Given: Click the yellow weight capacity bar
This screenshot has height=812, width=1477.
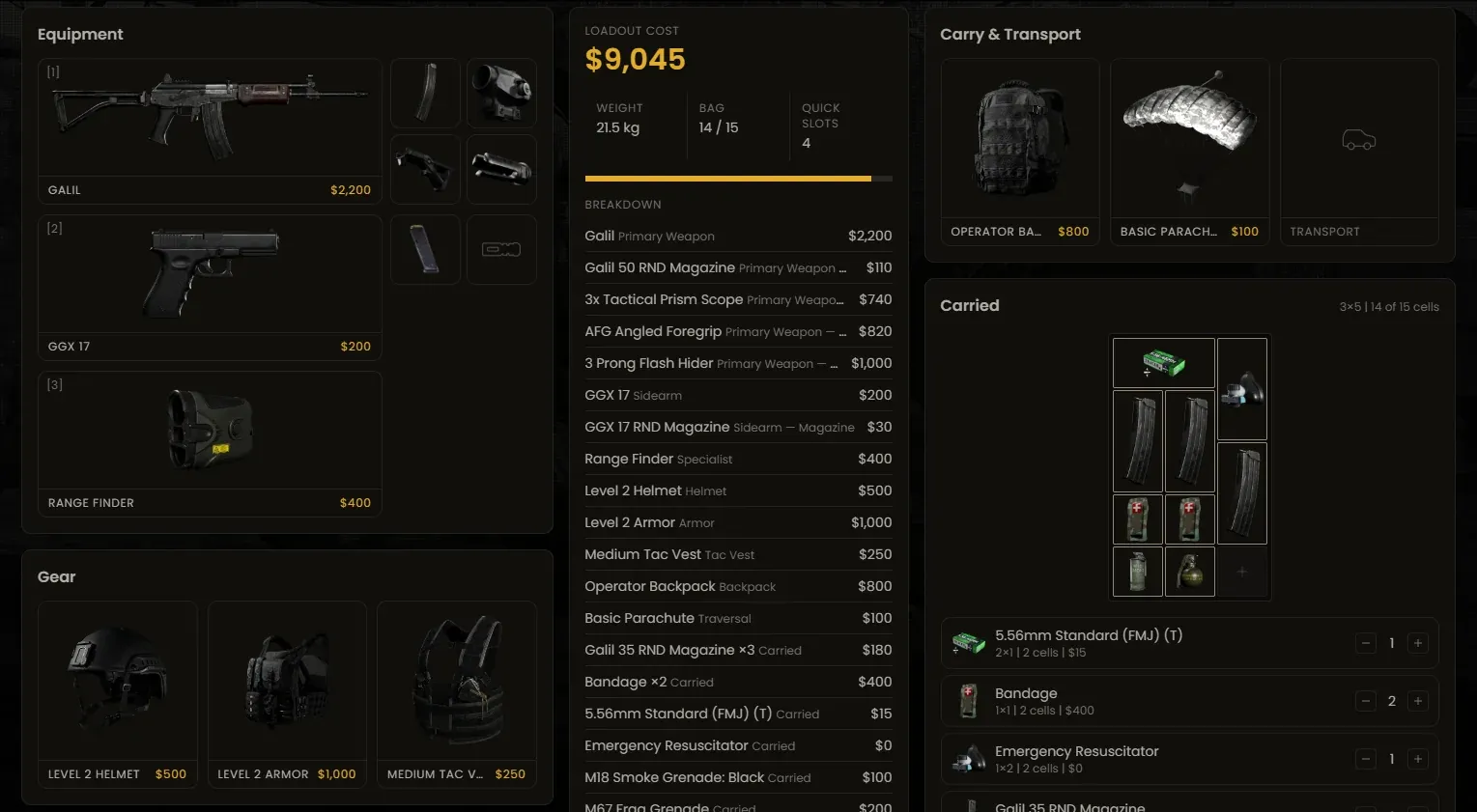Looking at the screenshot, I should (x=738, y=179).
